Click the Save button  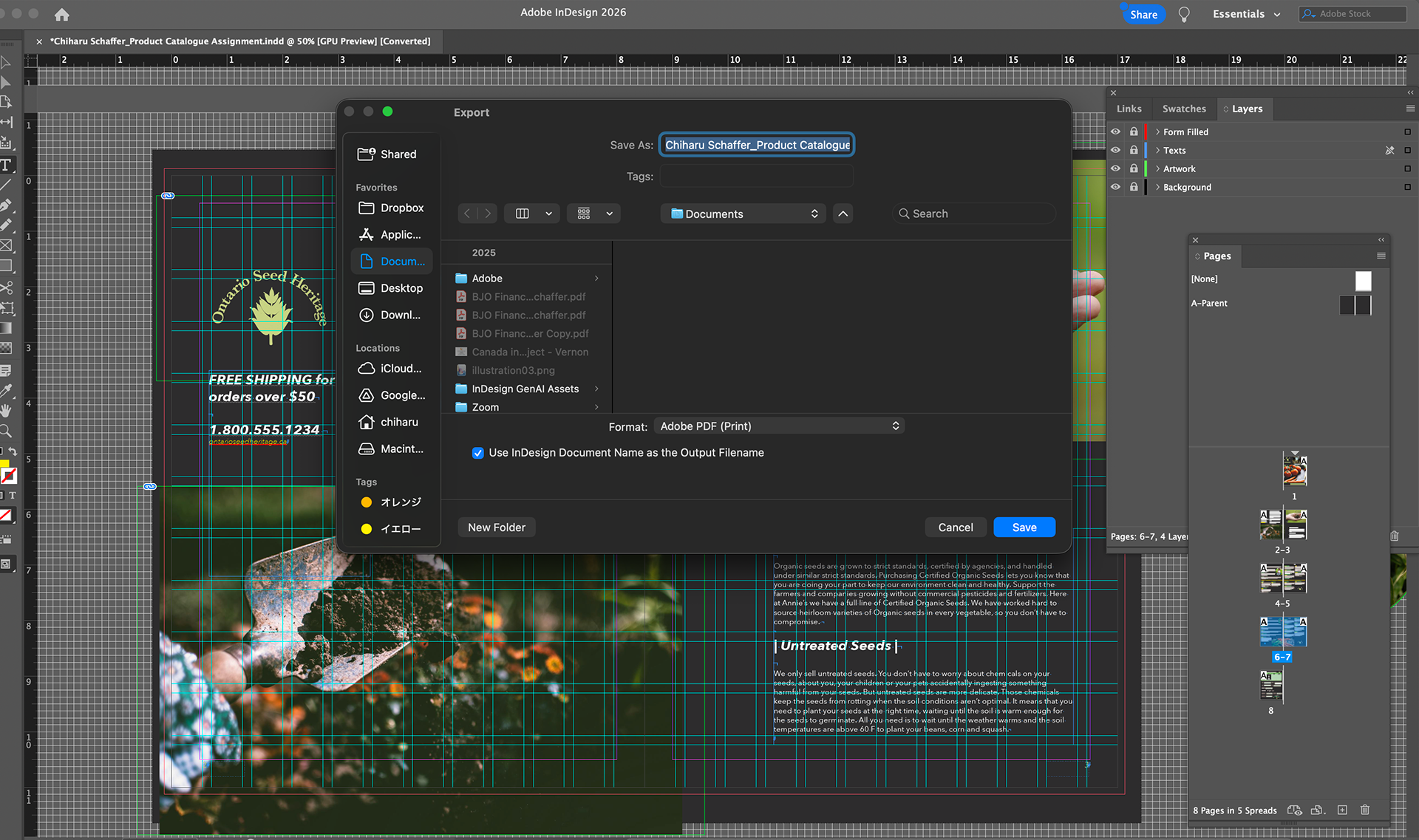tap(1024, 527)
